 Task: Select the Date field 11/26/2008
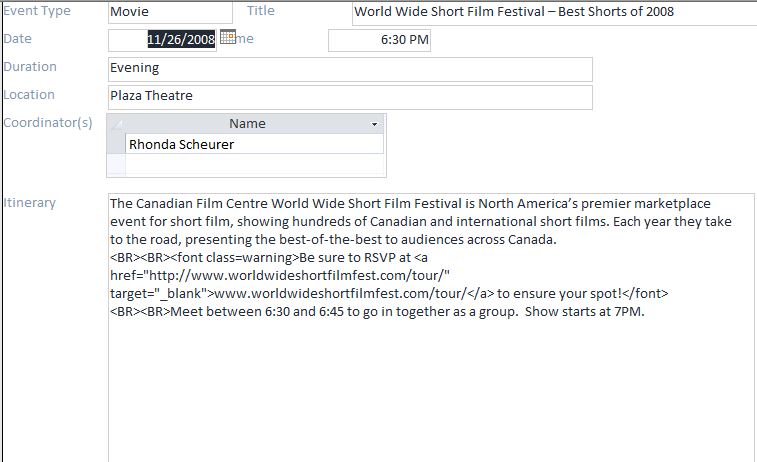(180, 40)
